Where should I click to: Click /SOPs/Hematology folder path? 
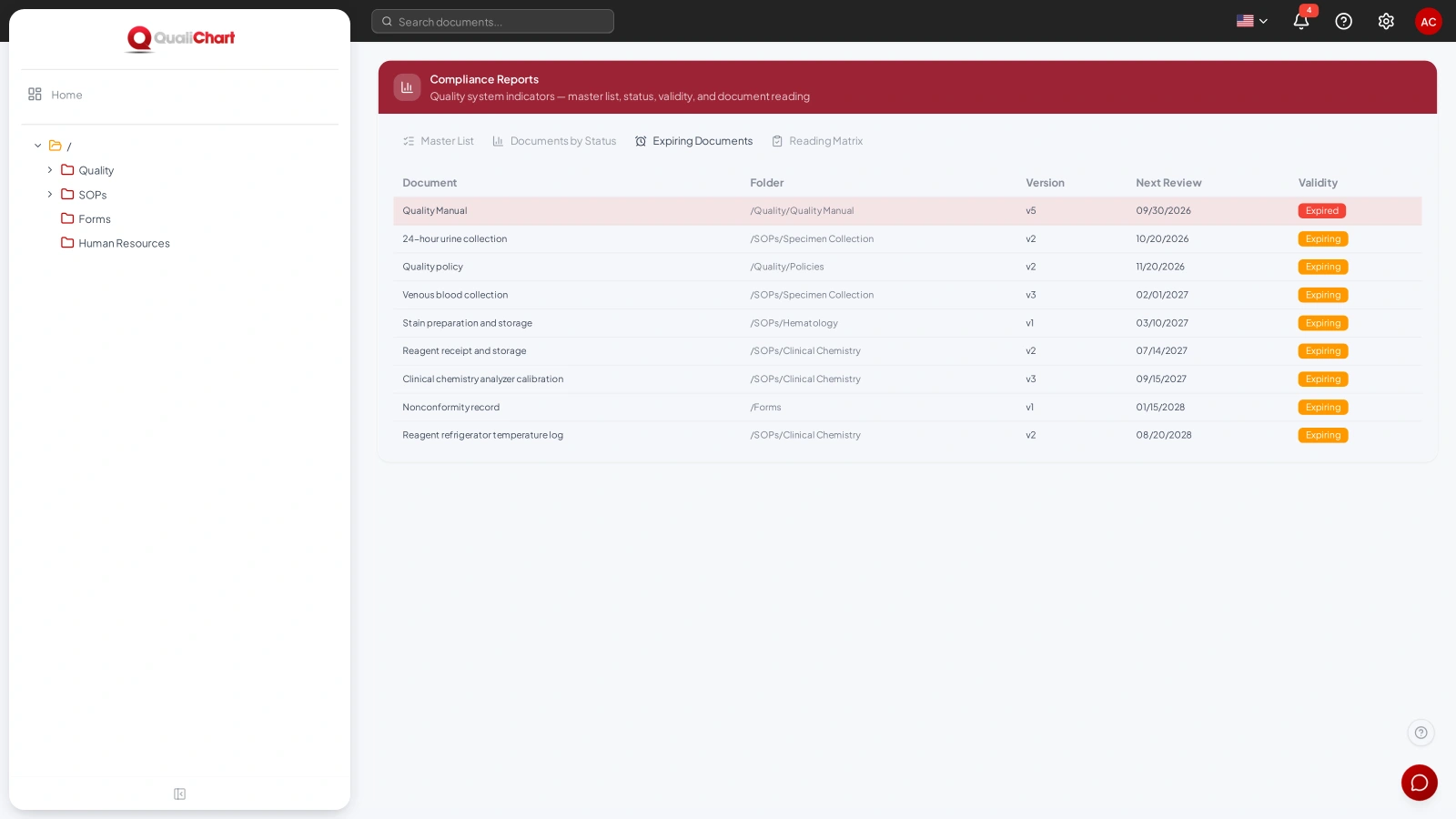click(794, 323)
